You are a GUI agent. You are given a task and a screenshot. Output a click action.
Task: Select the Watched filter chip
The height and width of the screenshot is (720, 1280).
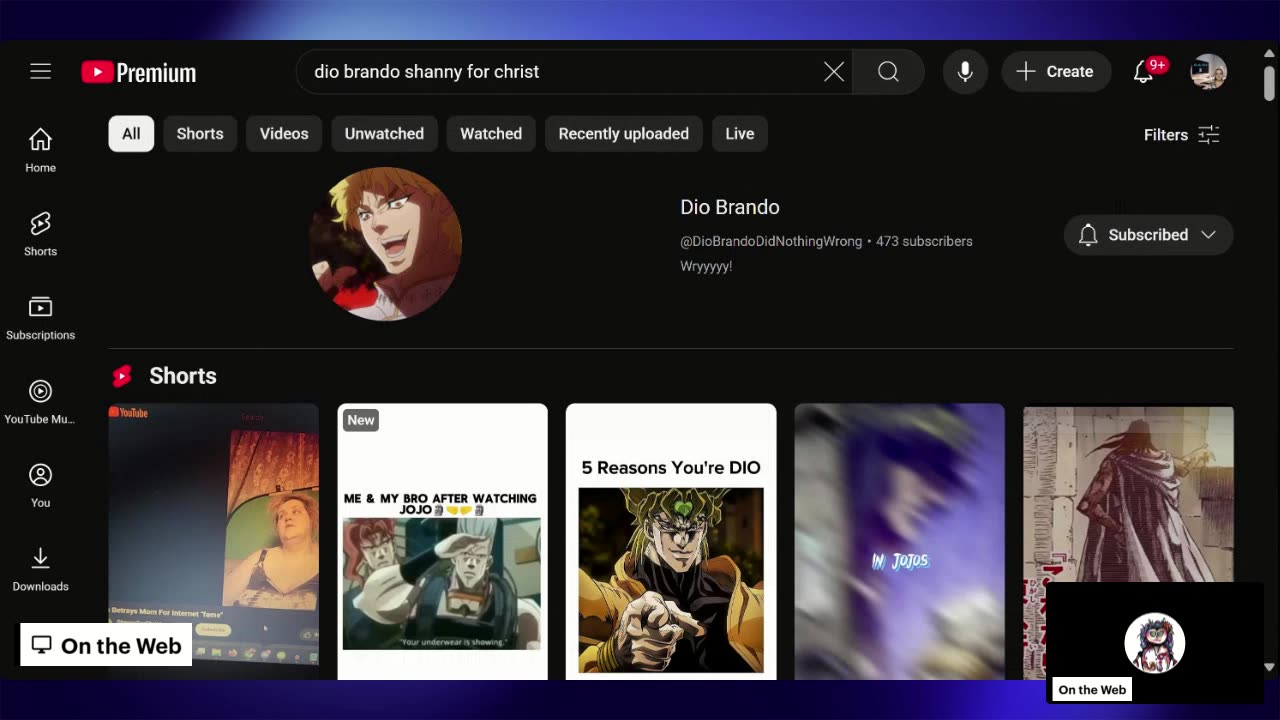pyautogui.click(x=491, y=134)
